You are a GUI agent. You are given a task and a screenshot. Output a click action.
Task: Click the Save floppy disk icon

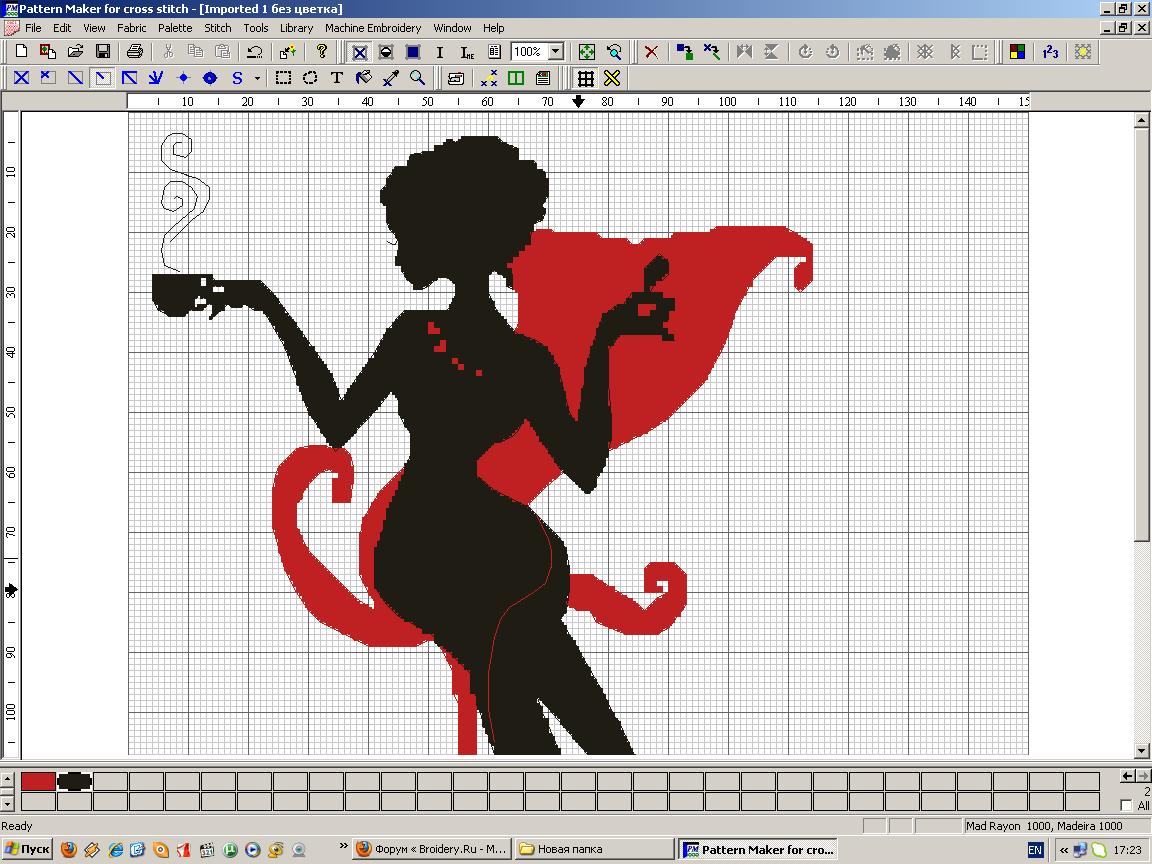(103, 52)
